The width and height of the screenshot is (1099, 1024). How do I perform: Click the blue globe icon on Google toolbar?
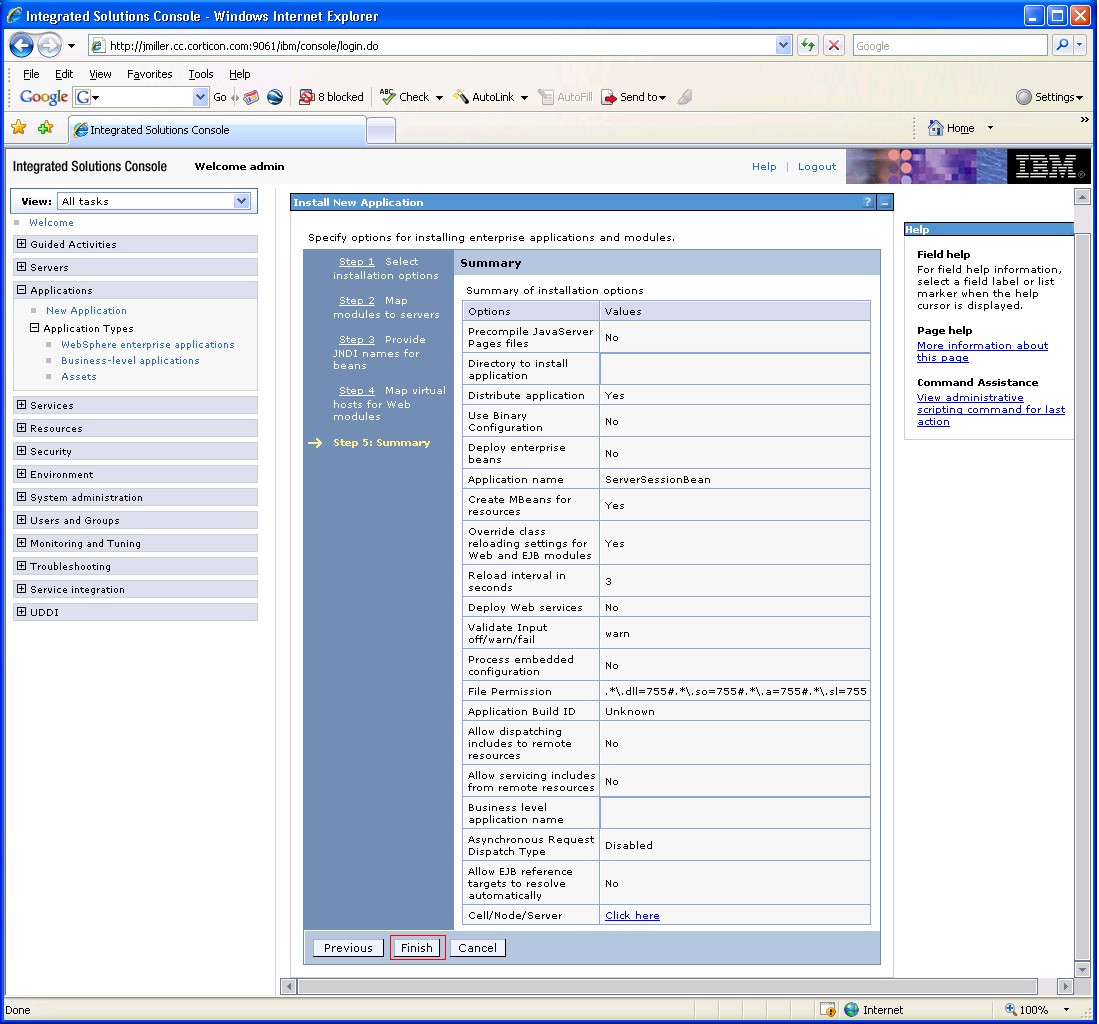coord(275,97)
